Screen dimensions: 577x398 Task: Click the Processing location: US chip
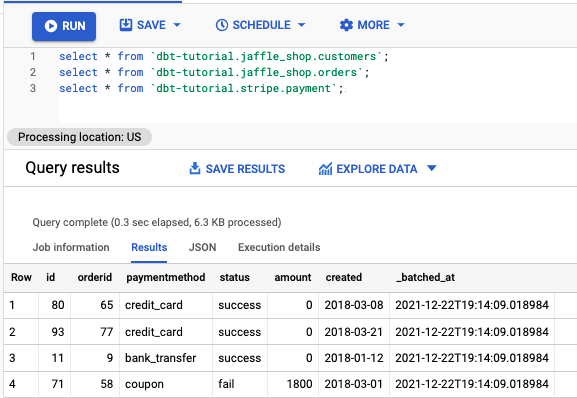click(79, 137)
